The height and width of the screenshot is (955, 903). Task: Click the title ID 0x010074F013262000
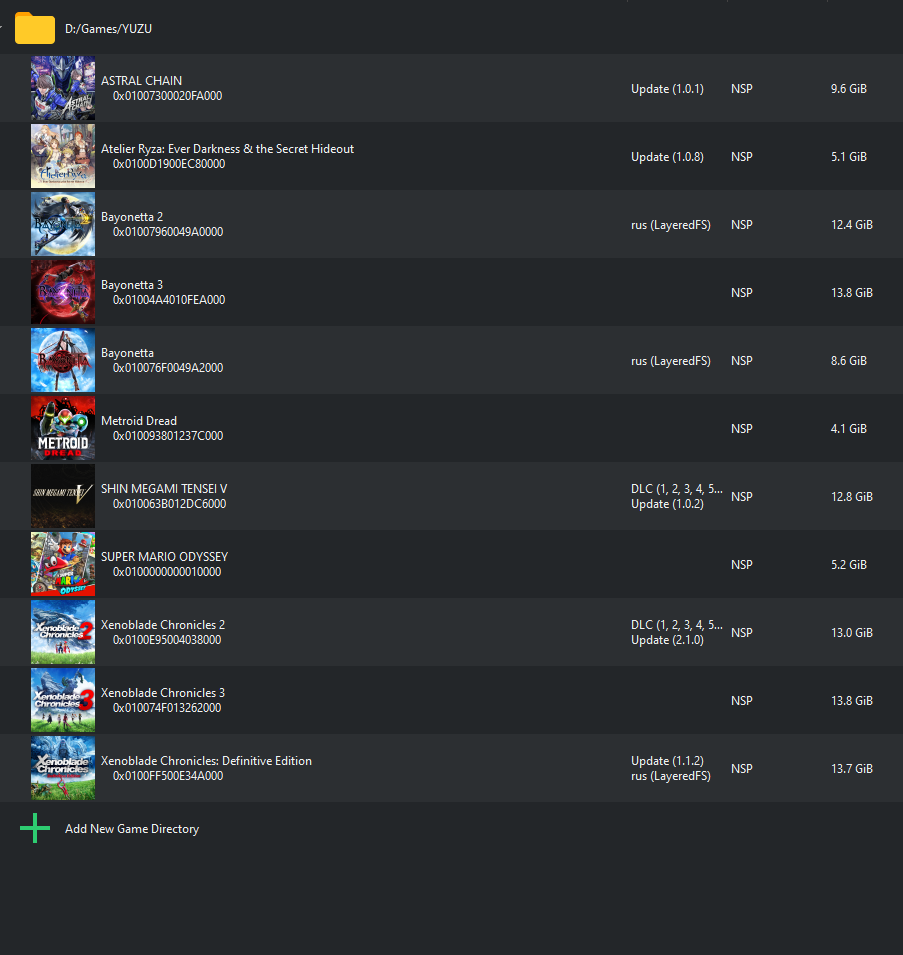click(x=167, y=708)
